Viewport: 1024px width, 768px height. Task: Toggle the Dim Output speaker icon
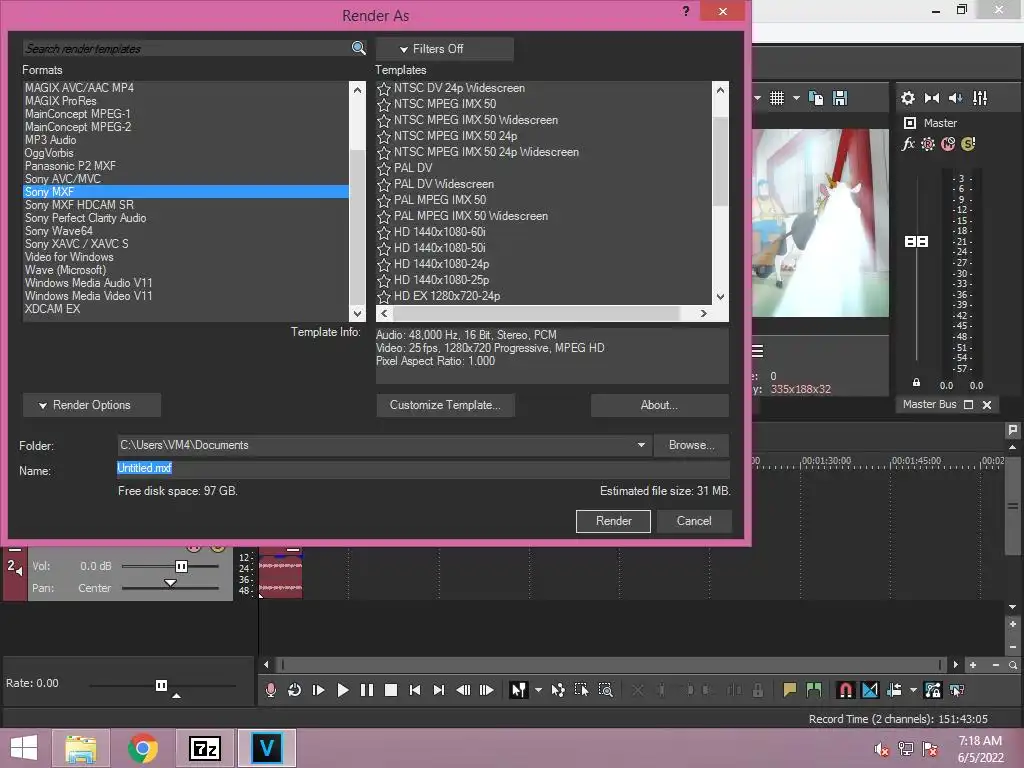tap(955, 98)
